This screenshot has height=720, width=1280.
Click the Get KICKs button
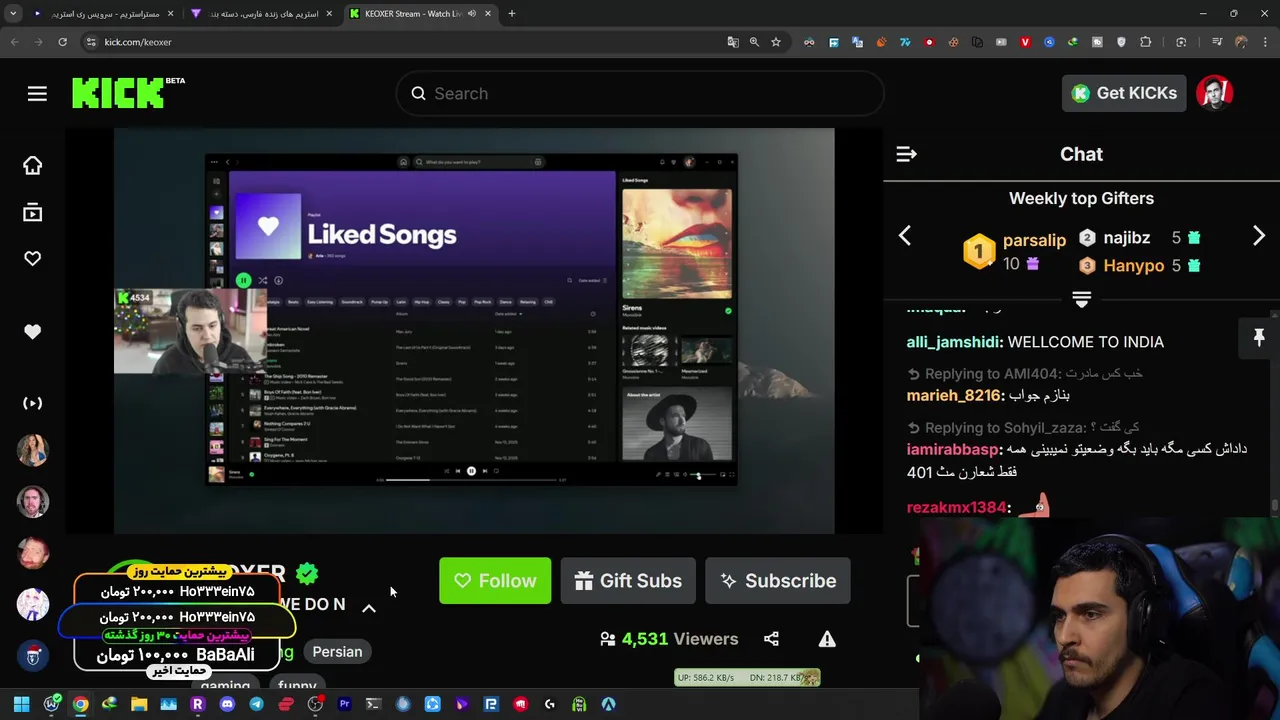click(1124, 93)
